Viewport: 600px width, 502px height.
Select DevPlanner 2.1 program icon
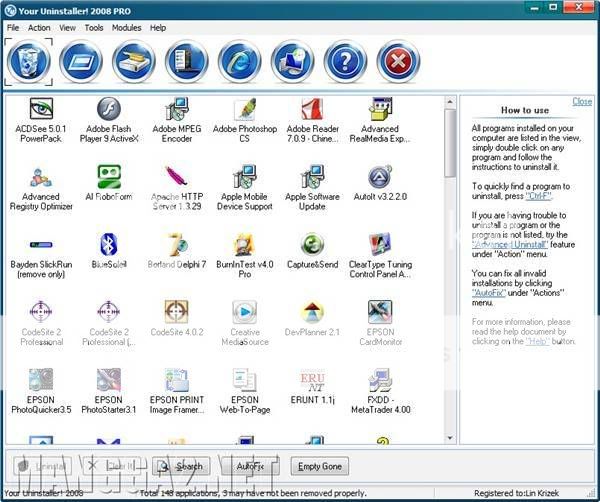point(312,312)
